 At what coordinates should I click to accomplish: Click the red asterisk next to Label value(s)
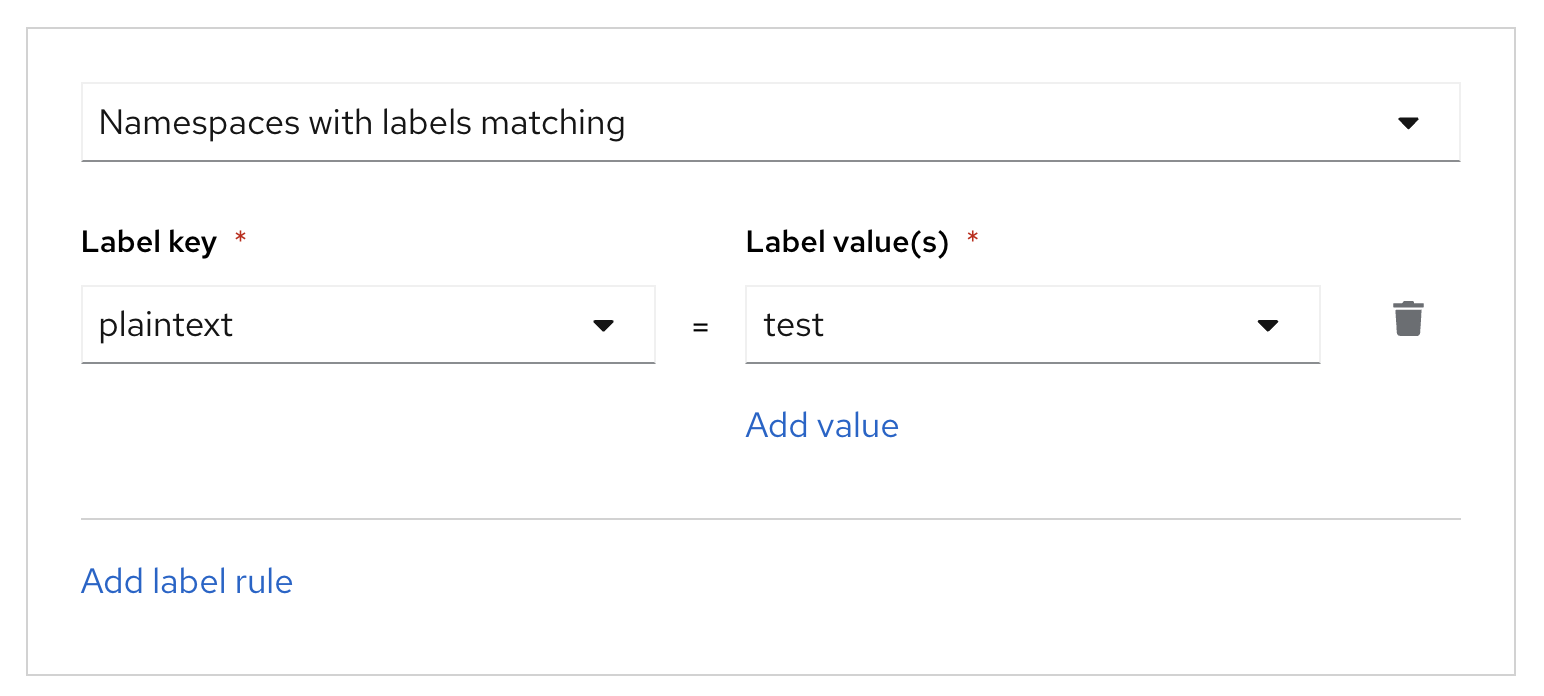point(972,240)
